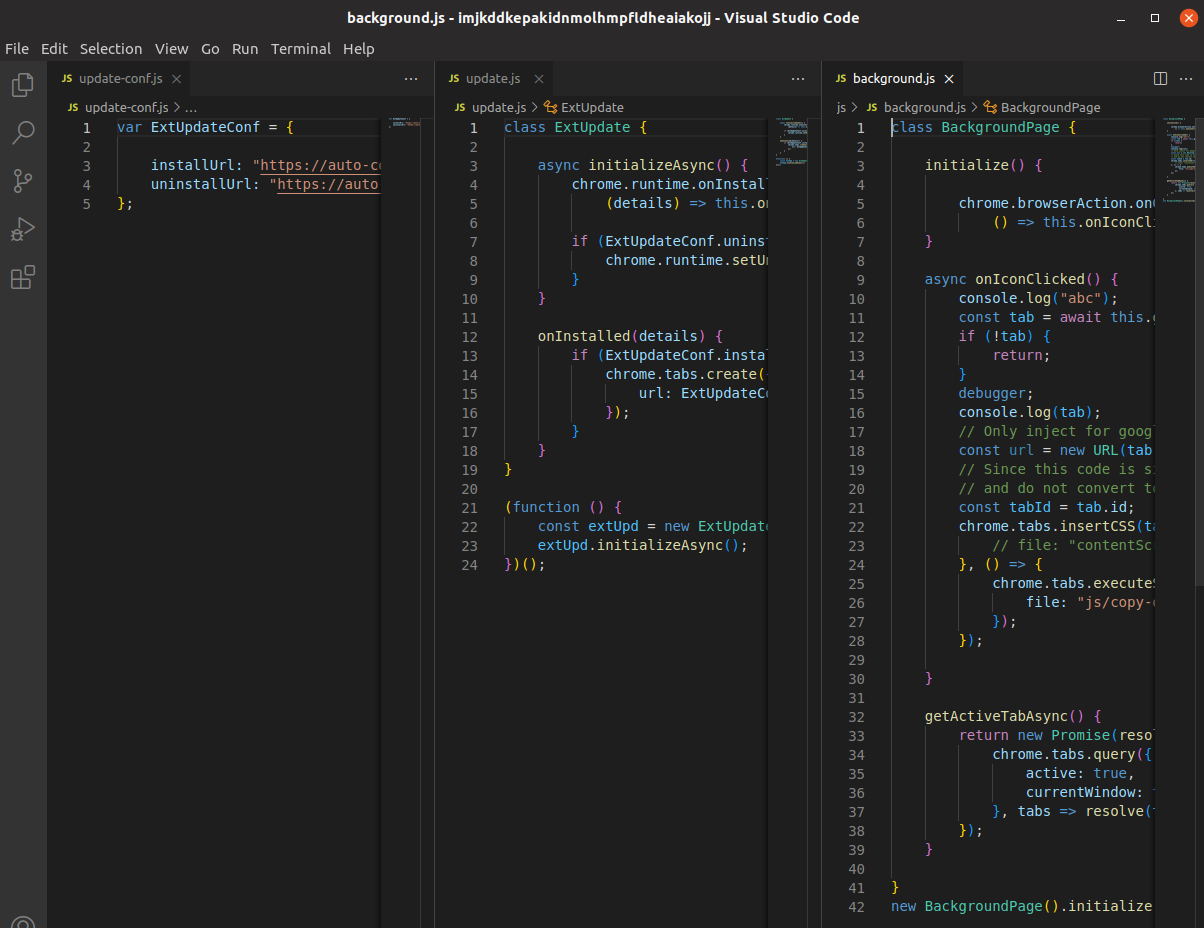The height and width of the screenshot is (928, 1204).
Task: Click line number 15 debugger line in background.js
Action: [x=856, y=394]
